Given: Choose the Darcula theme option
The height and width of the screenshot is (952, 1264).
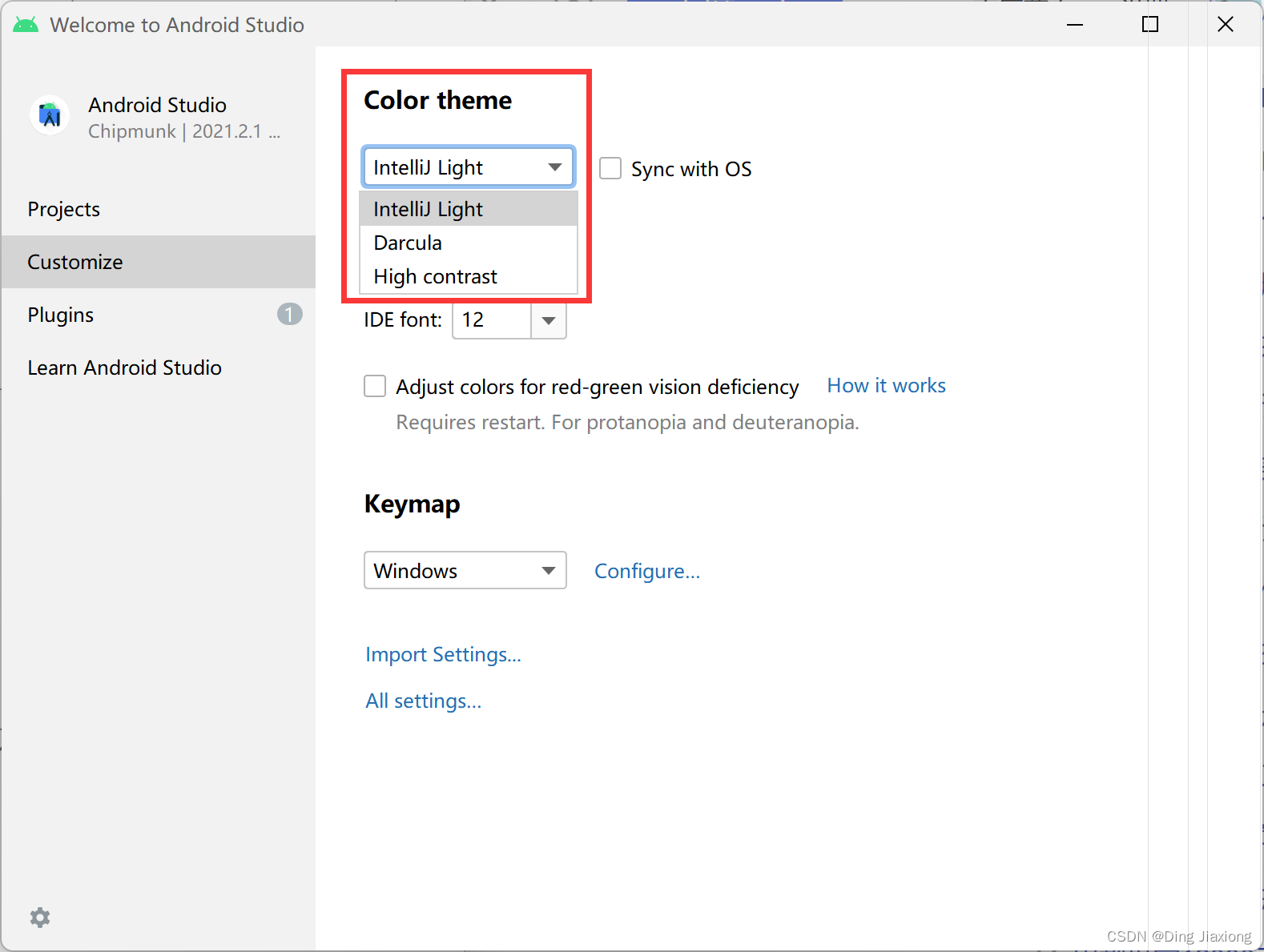Looking at the screenshot, I should pyautogui.click(x=469, y=243).
